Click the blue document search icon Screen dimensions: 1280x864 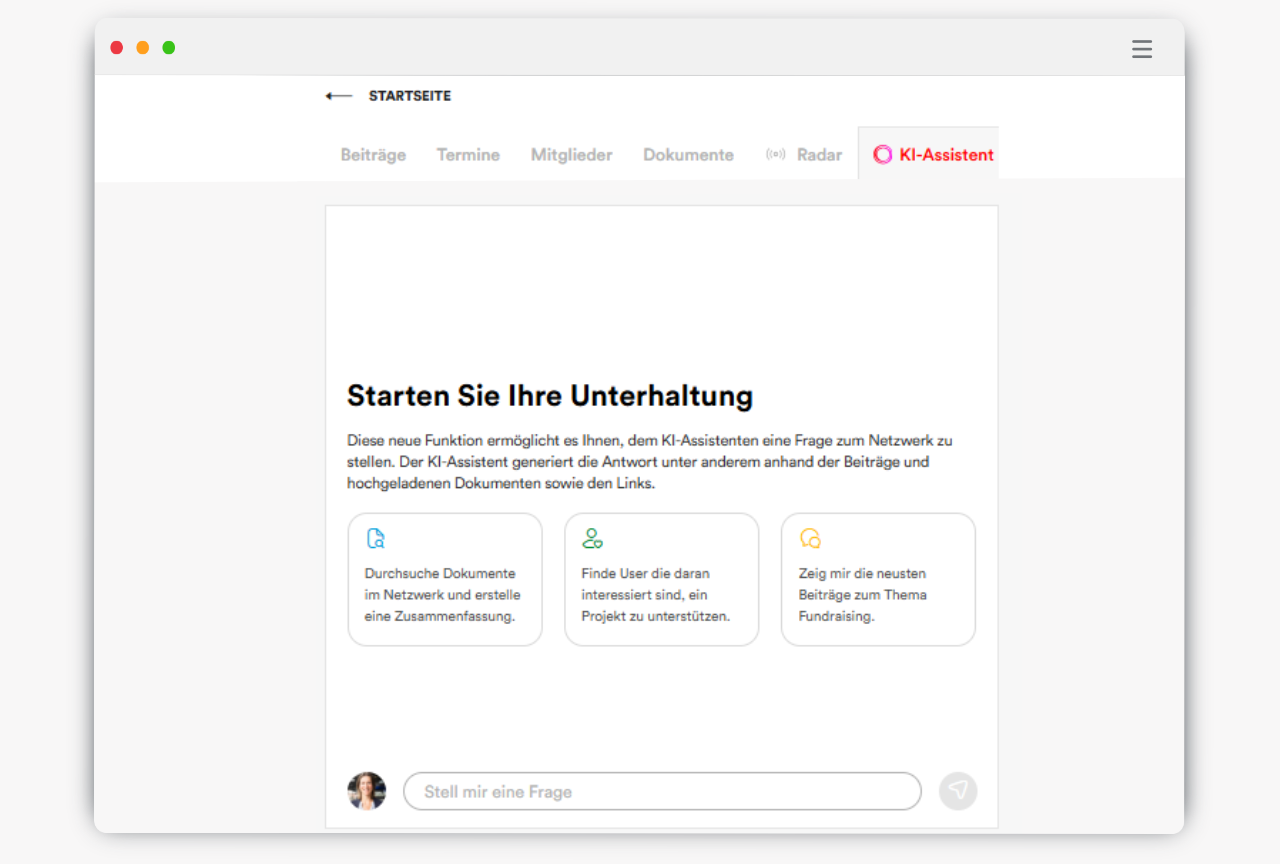(x=376, y=539)
